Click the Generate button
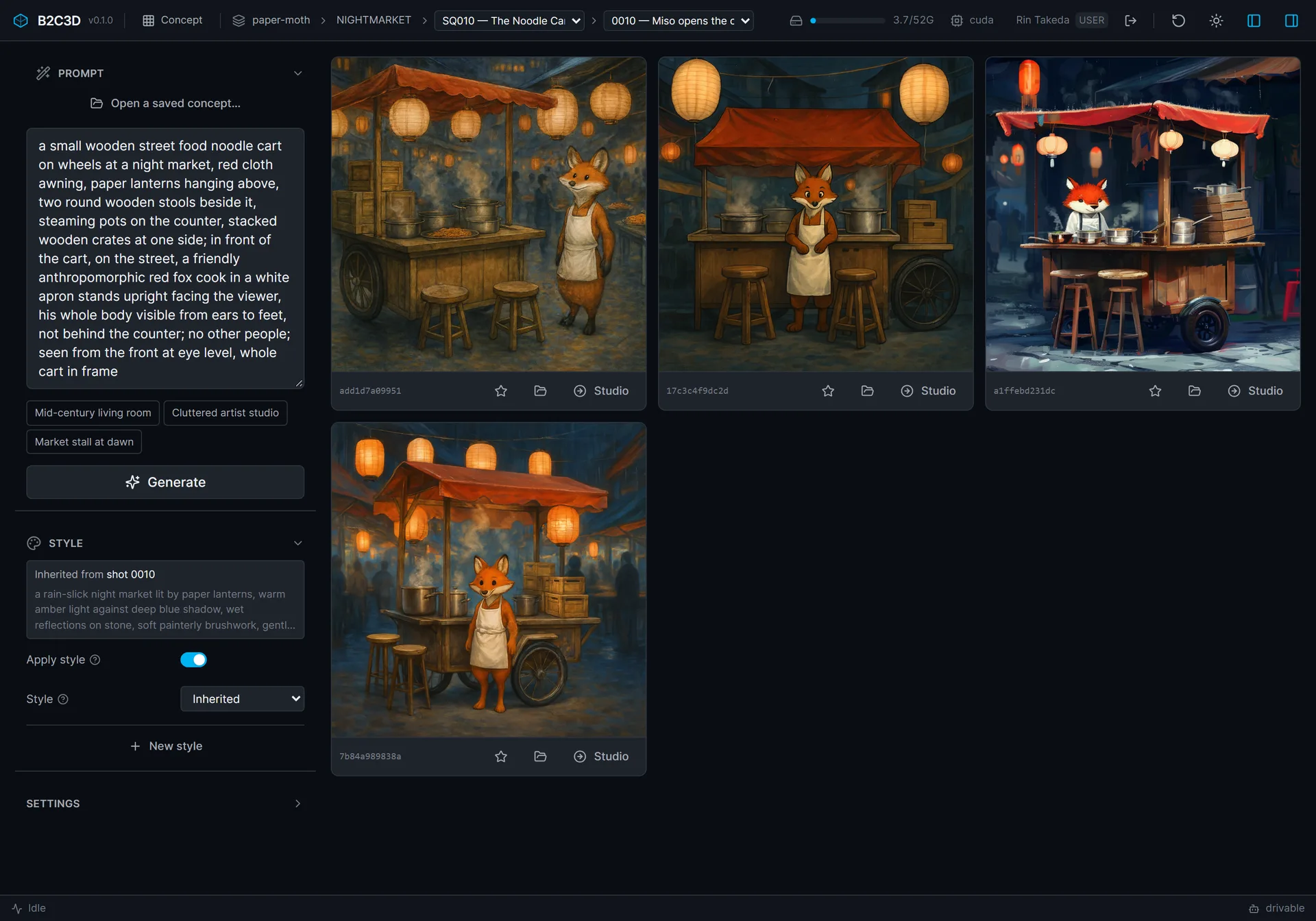The image size is (1316, 921). (x=165, y=482)
